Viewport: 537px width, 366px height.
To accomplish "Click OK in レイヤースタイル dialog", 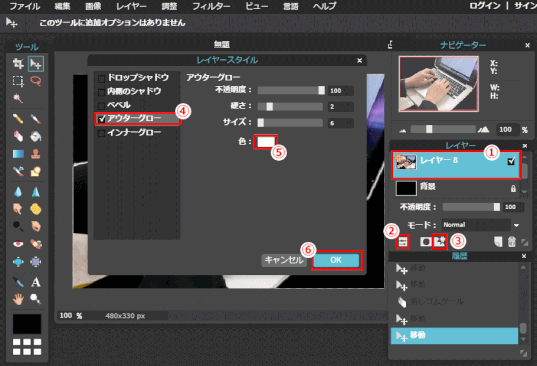I will click(336, 260).
